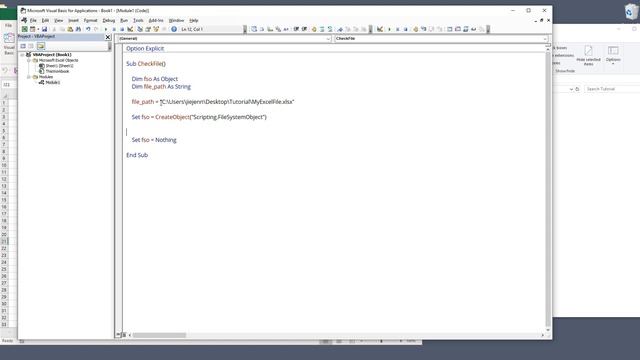Toggle Design Mode in the Debug toolbar
This screenshot has height=360, width=640.
point(380,29)
